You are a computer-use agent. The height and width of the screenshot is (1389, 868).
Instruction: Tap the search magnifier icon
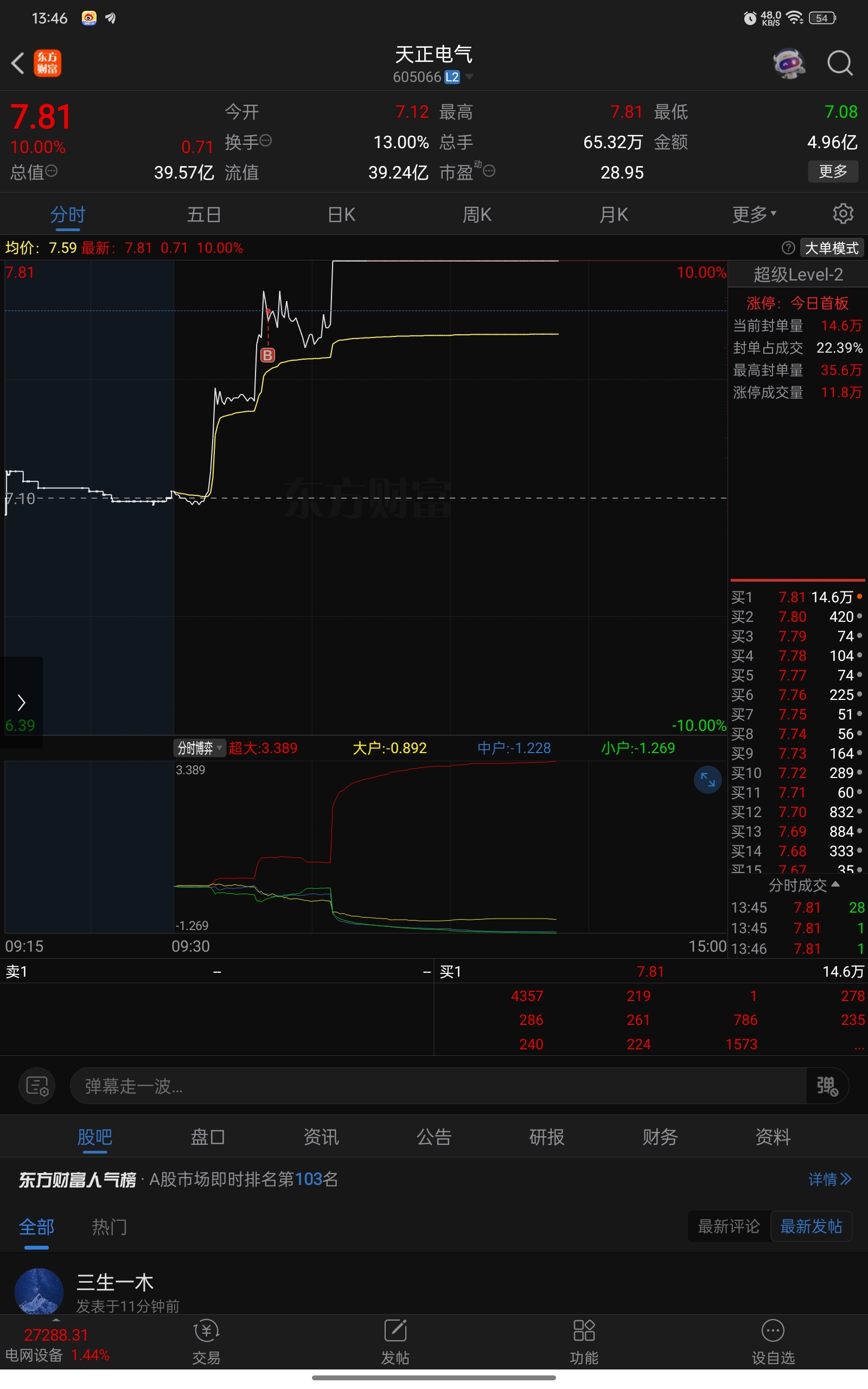click(840, 63)
